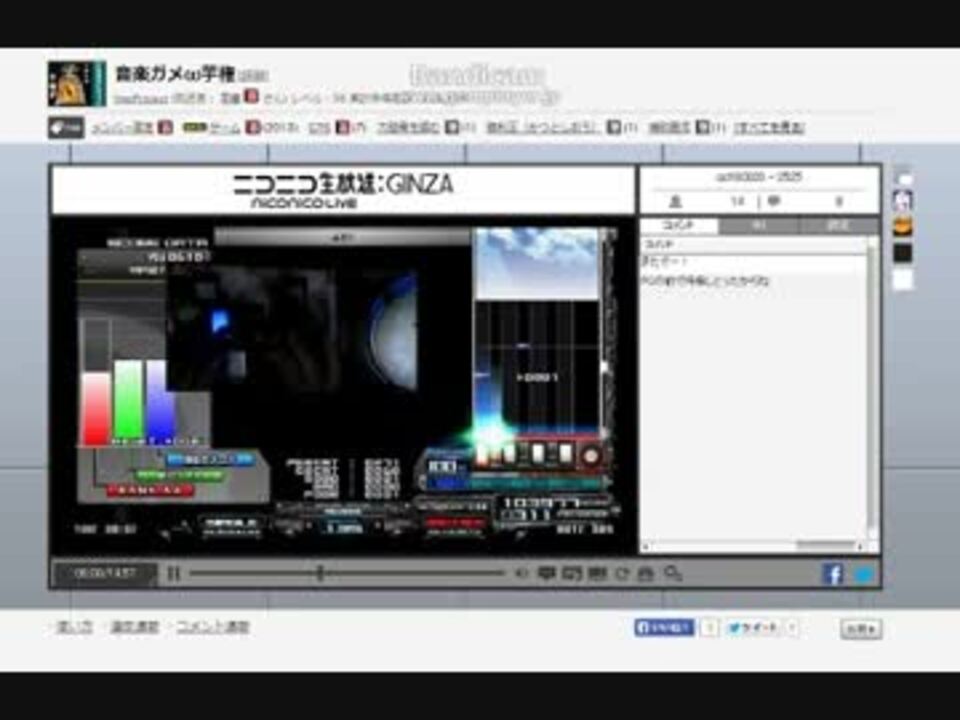Click the ニコニコ生放送:GINZA banner logo

pos(342,190)
